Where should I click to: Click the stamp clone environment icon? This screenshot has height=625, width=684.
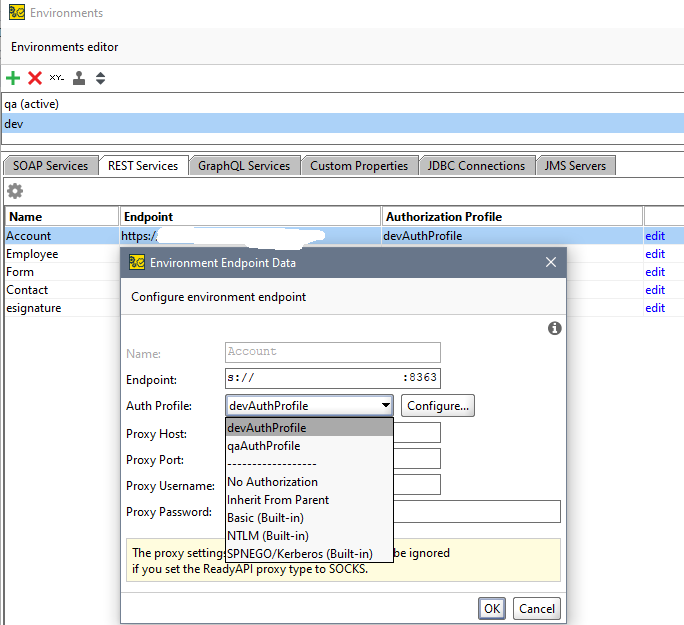(79, 78)
